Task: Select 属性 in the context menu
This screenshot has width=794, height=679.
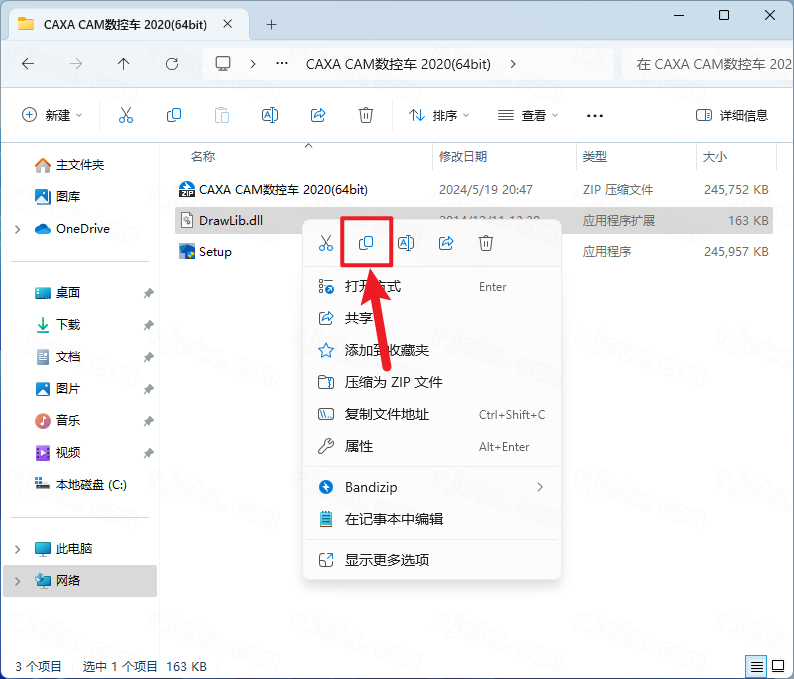Action: click(x=359, y=446)
